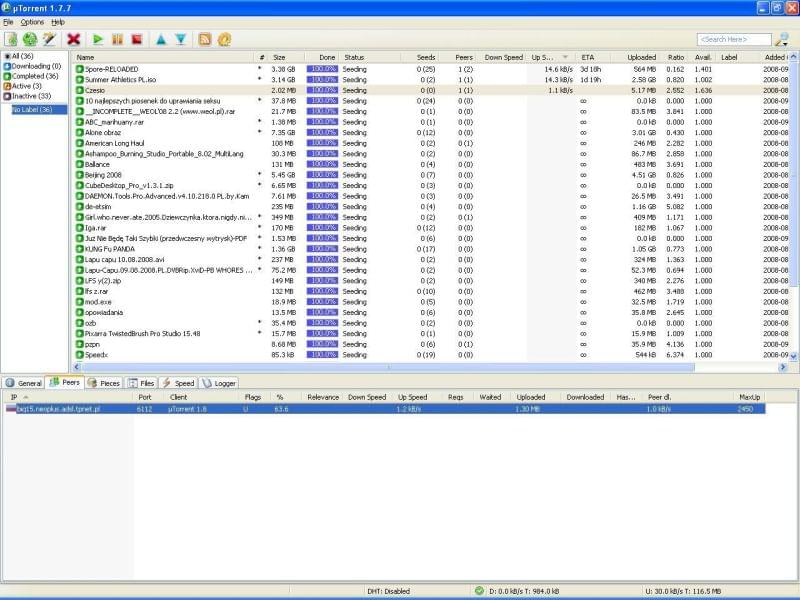Select American Long Haul torrent
800x600 pixels.
(x=432, y=143)
